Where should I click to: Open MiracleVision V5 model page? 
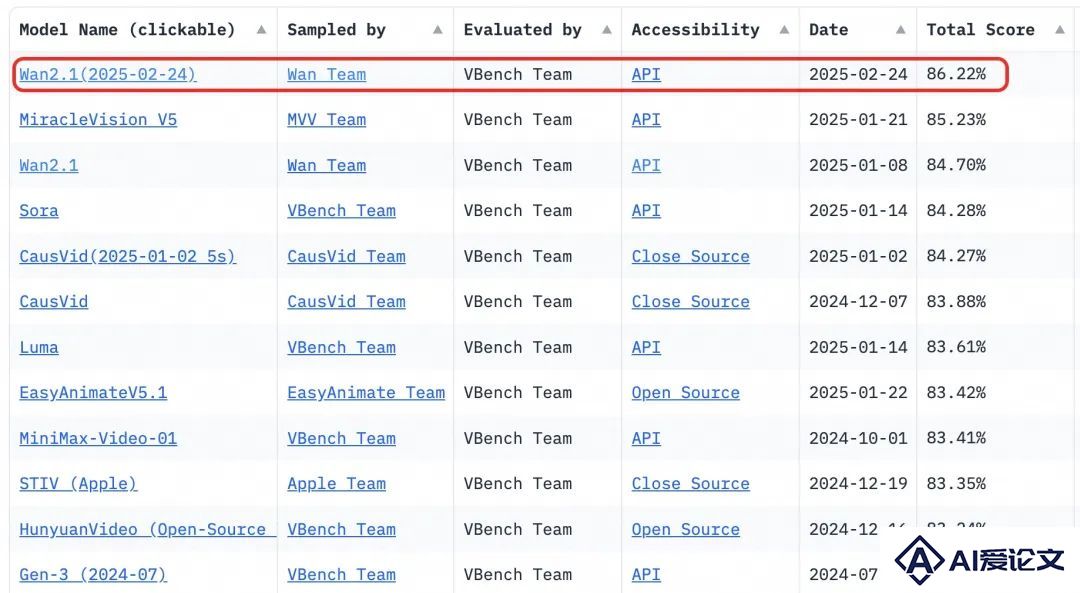pos(98,120)
